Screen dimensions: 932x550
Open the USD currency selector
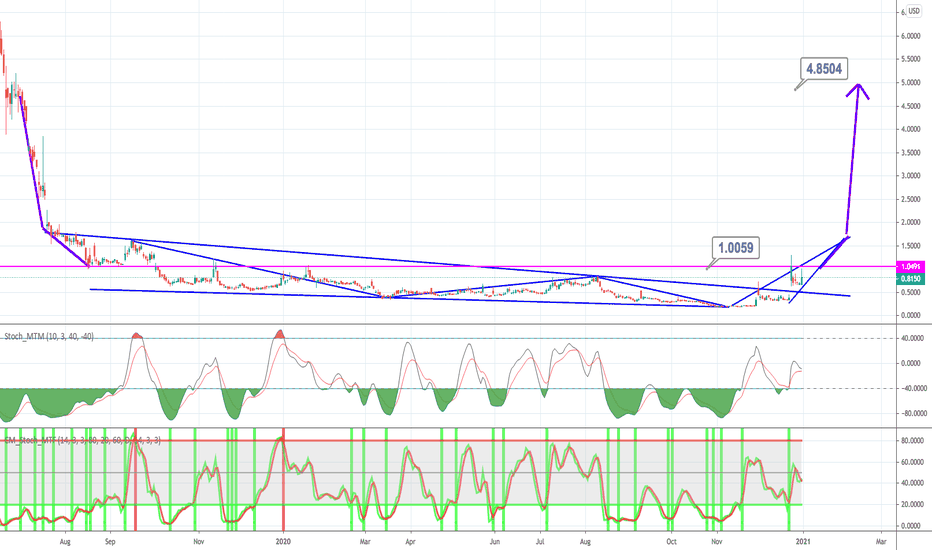click(x=913, y=11)
